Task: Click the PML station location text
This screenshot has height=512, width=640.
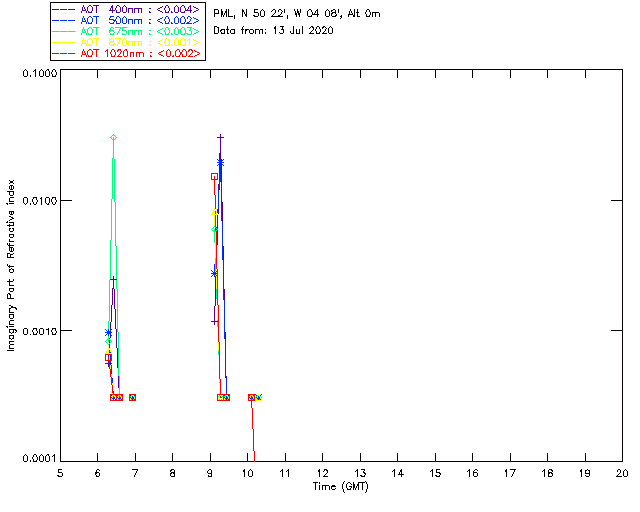Action: (297, 14)
